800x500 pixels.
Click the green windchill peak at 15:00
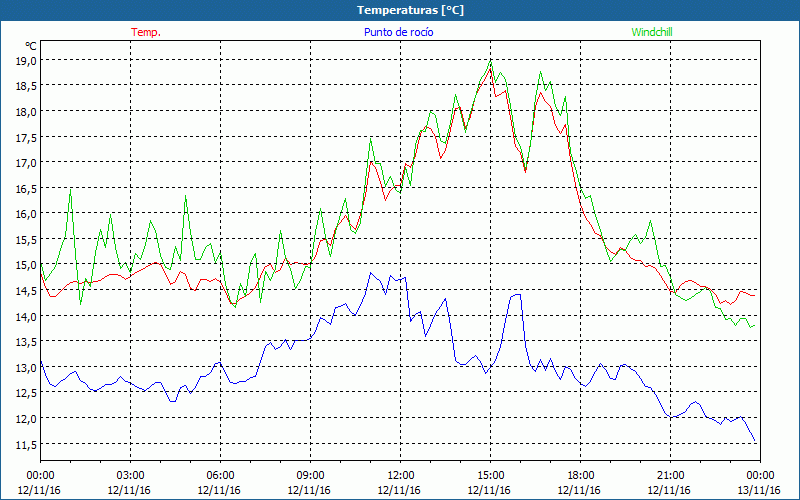(490, 61)
